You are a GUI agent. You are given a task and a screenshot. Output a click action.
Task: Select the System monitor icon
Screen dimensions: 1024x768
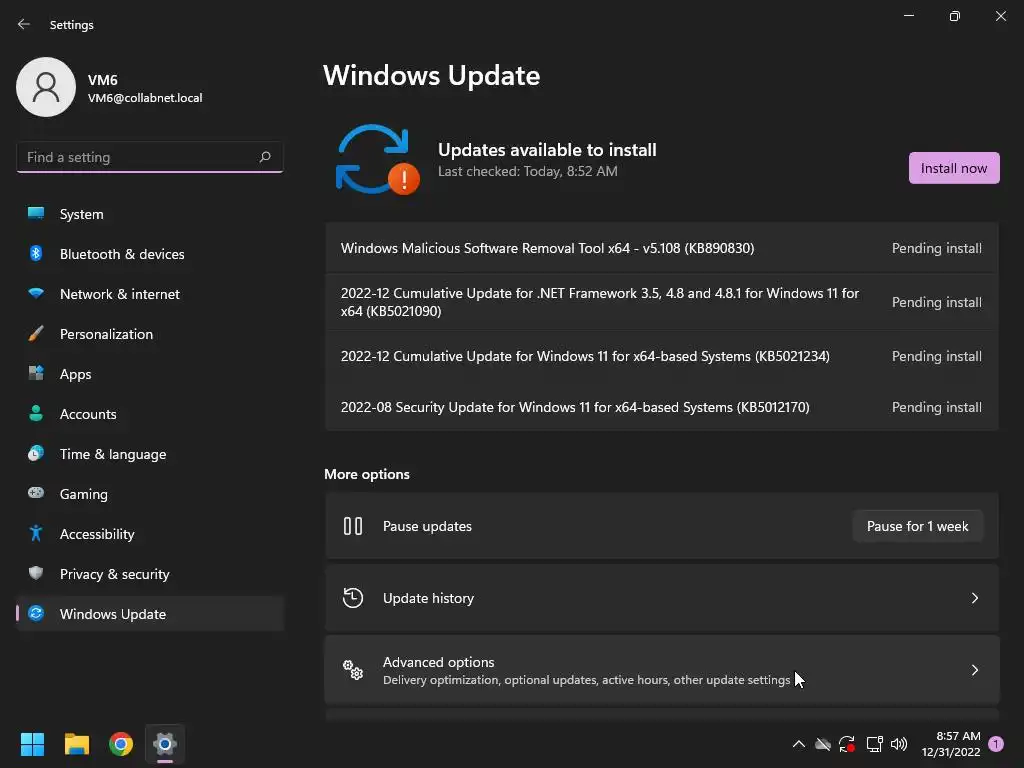(36, 214)
